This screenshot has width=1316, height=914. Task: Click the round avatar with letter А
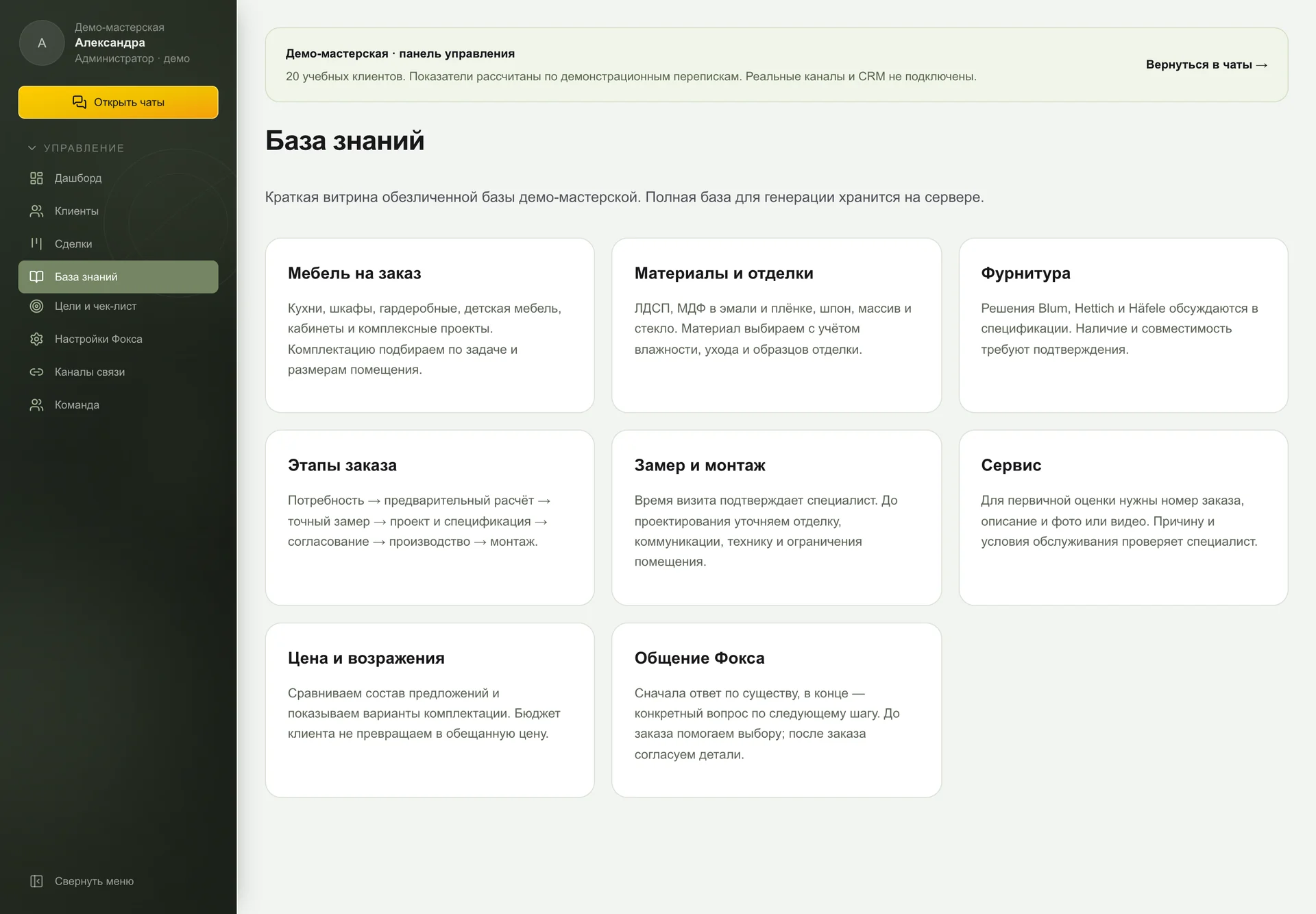(42, 43)
